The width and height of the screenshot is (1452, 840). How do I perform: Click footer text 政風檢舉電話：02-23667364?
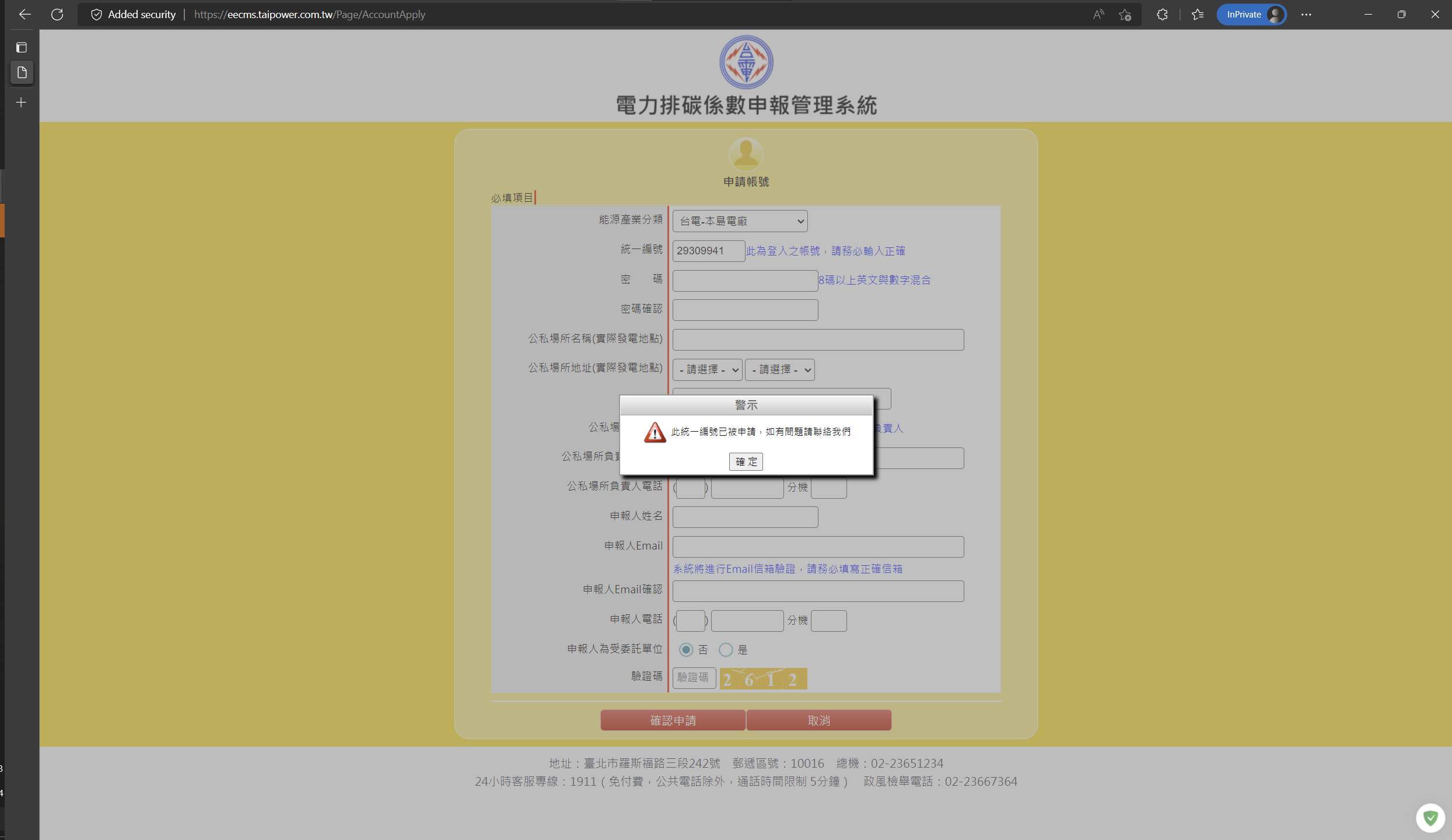(x=940, y=782)
